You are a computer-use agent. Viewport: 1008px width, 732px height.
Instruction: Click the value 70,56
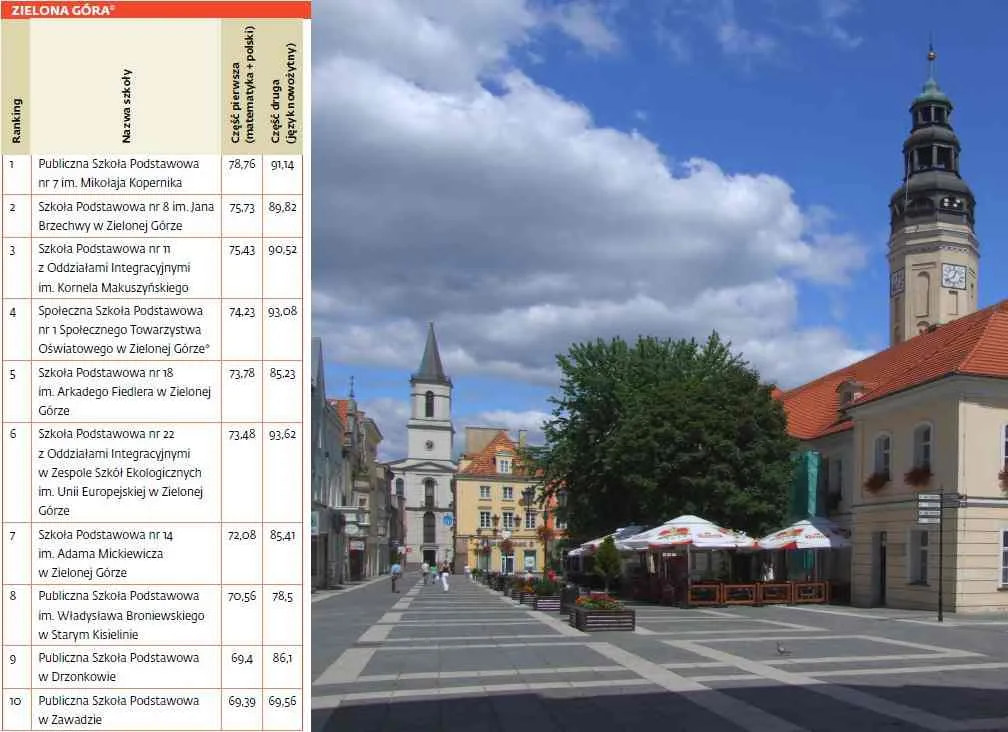point(242,597)
